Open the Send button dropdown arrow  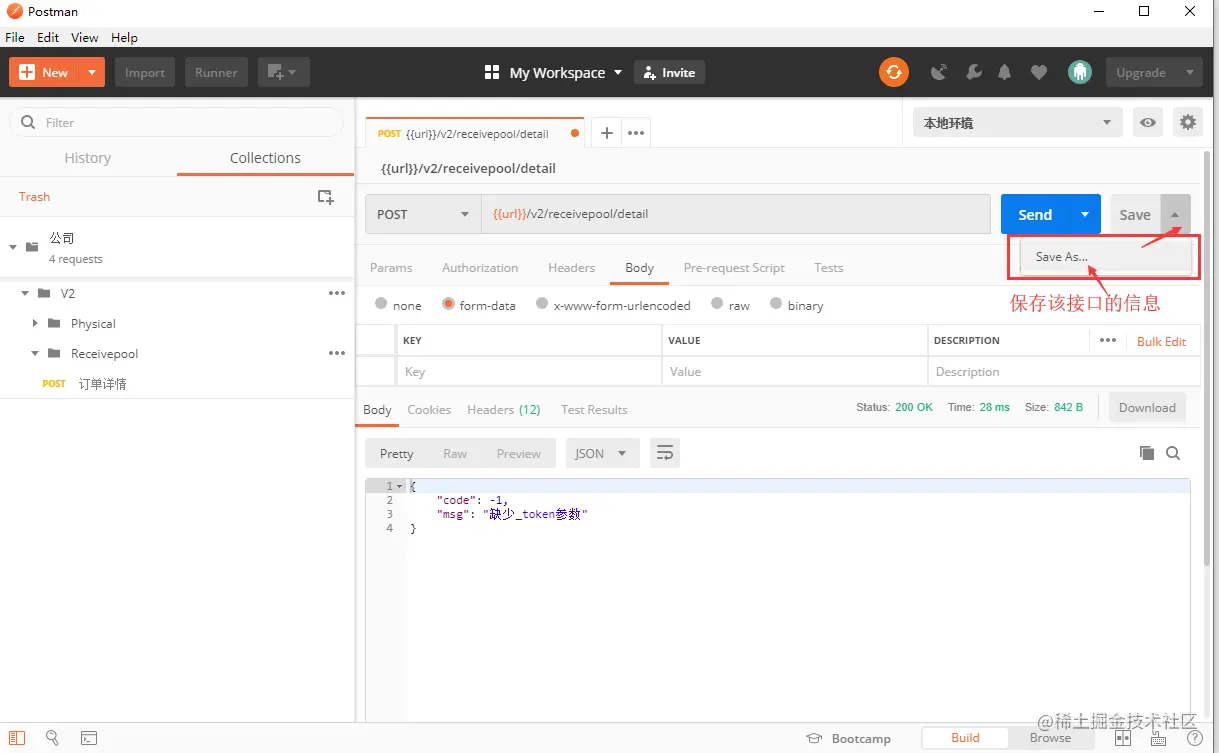coord(1085,214)
